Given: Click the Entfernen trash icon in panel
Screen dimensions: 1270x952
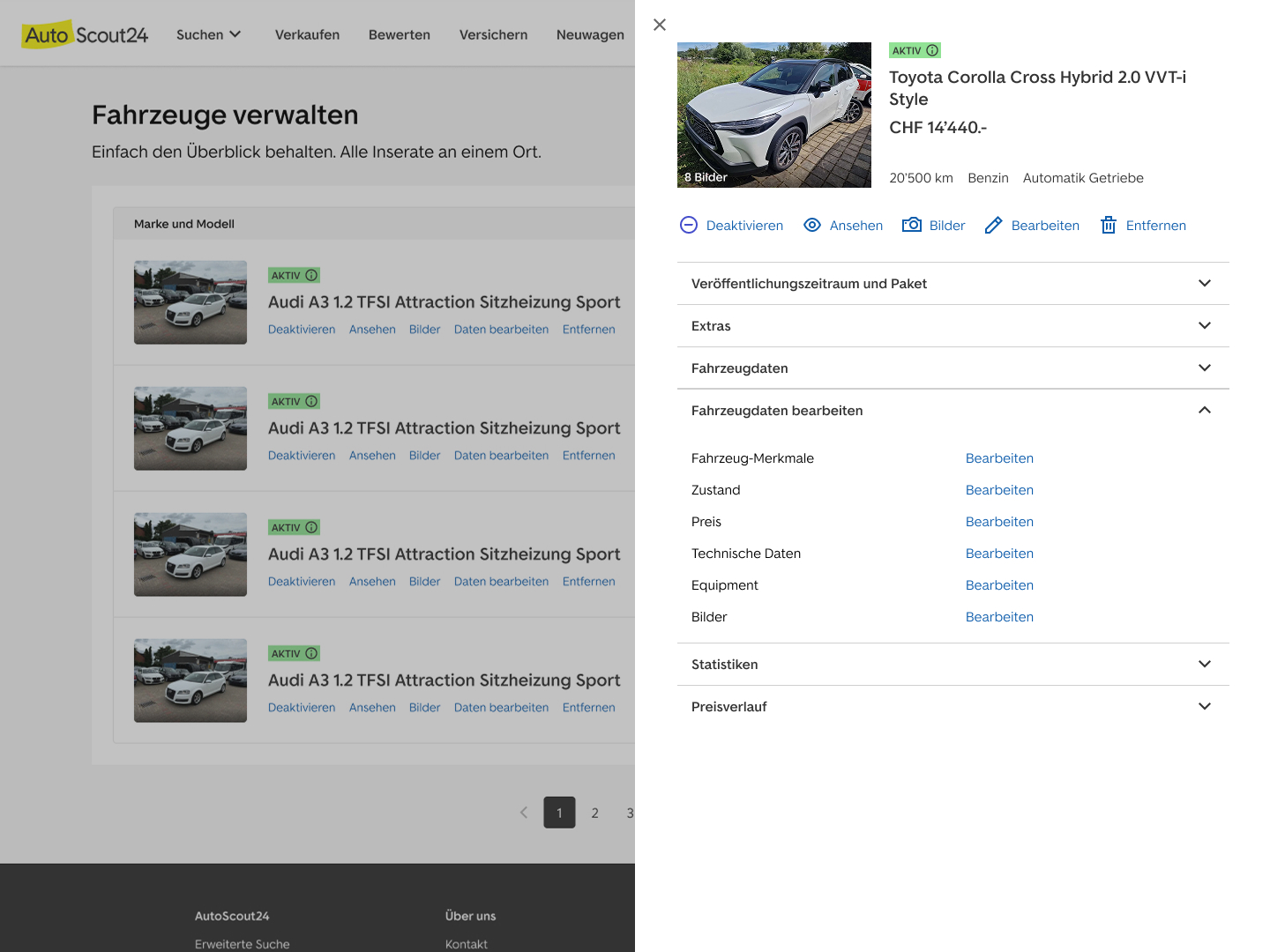Looking at the screenshot, I should (1109, 225).
